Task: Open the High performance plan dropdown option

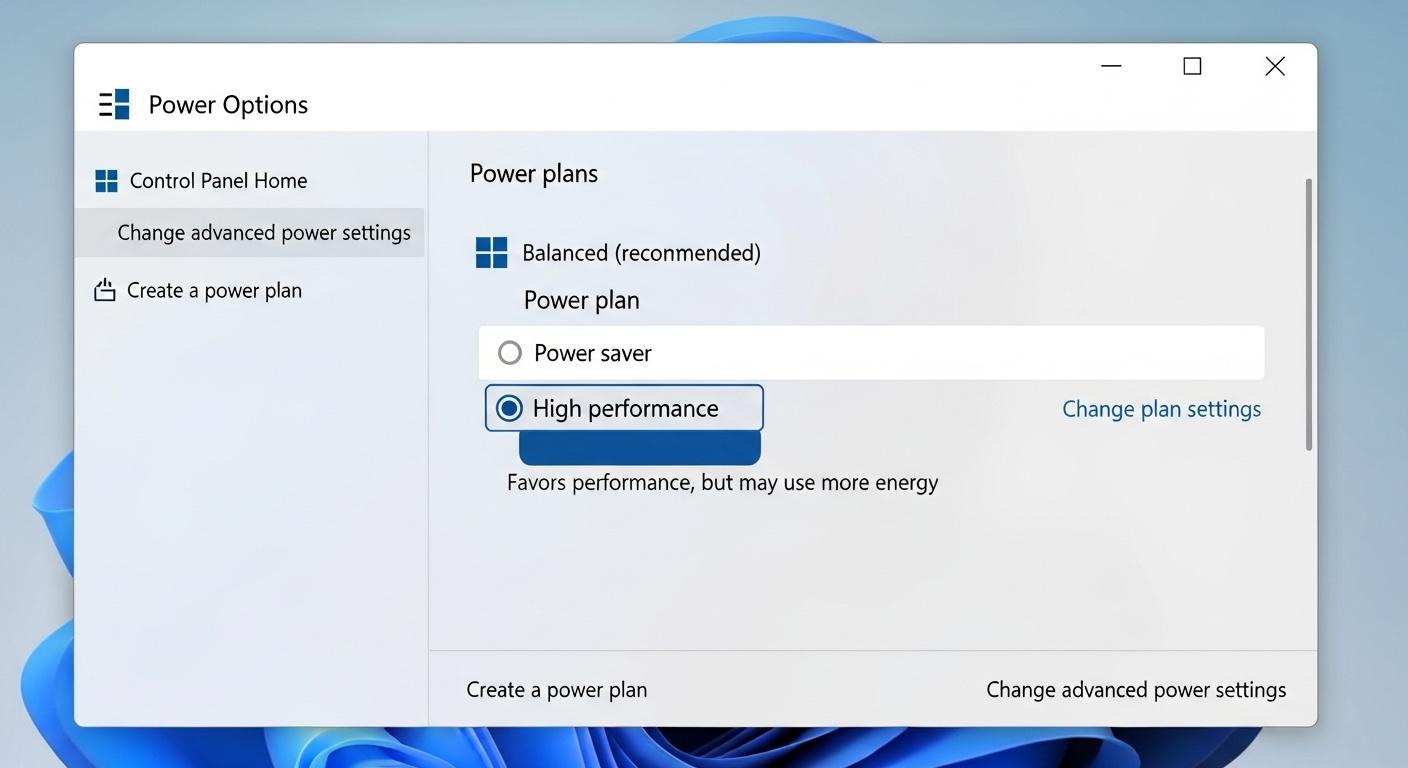Action: [x=625, y=408]
